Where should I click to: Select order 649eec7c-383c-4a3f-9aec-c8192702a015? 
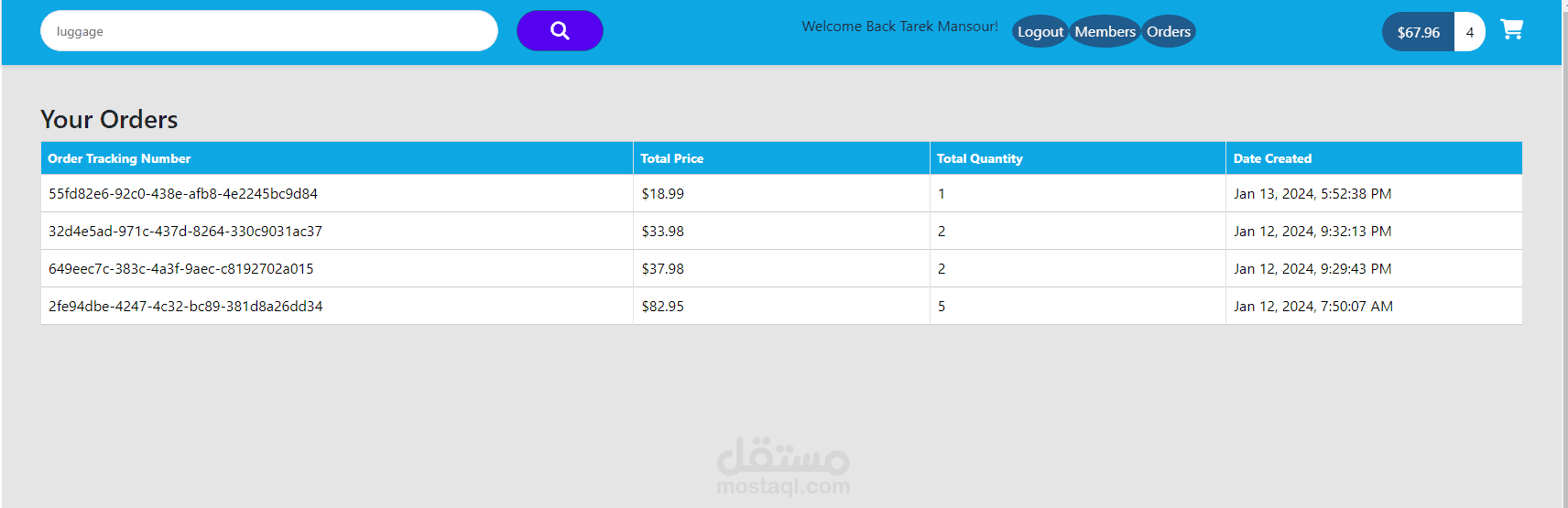tap(181, 269)
